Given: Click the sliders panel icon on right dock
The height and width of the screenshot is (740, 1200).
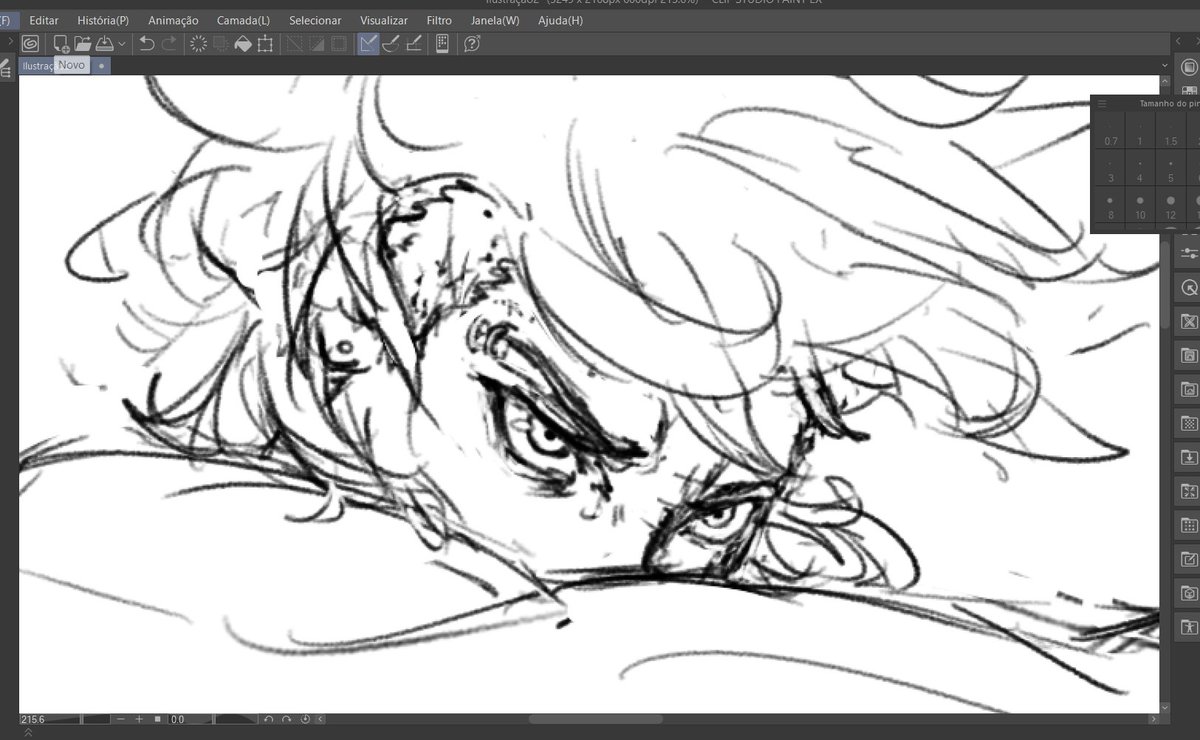Looking at the screenshot, I should [x=1188, y=253].
